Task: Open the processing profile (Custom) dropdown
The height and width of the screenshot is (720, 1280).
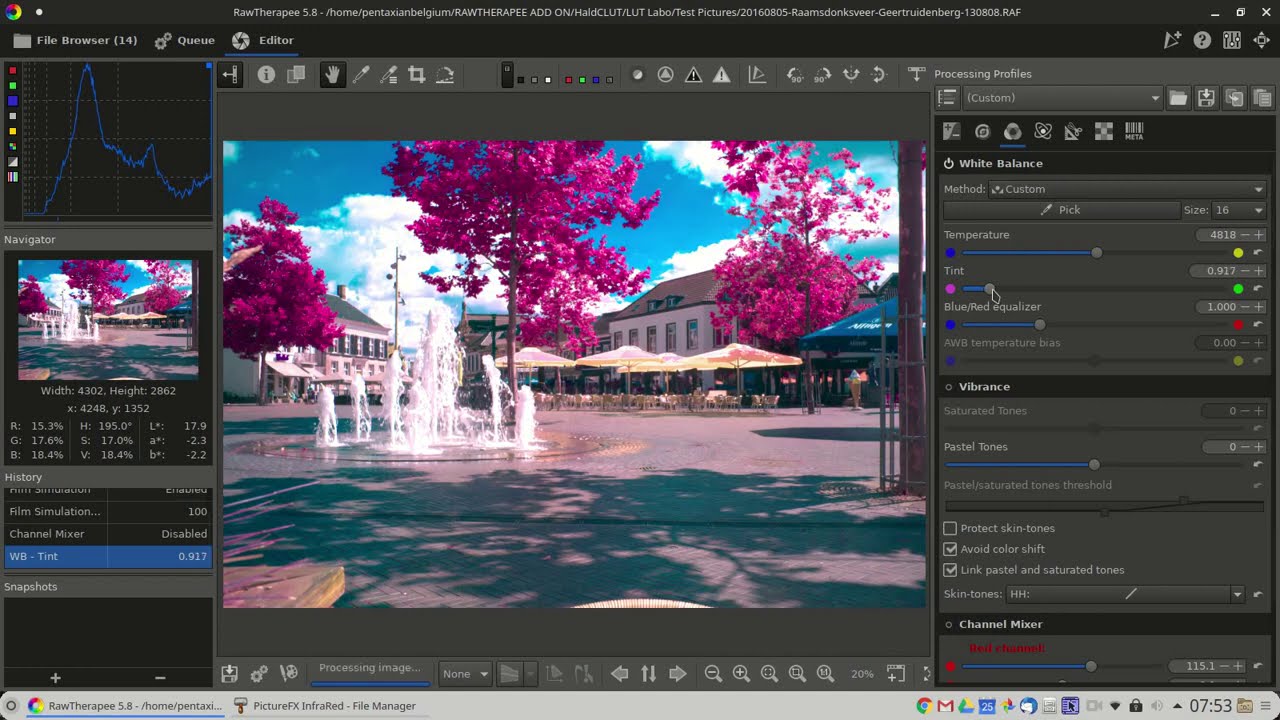Action: pos(1064,98)
